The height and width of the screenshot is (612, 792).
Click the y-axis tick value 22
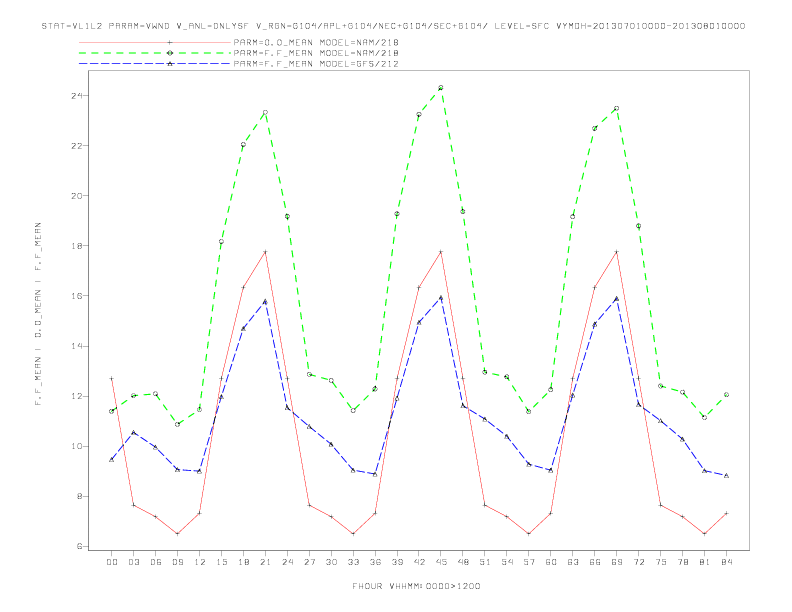(x=76, y=145)
